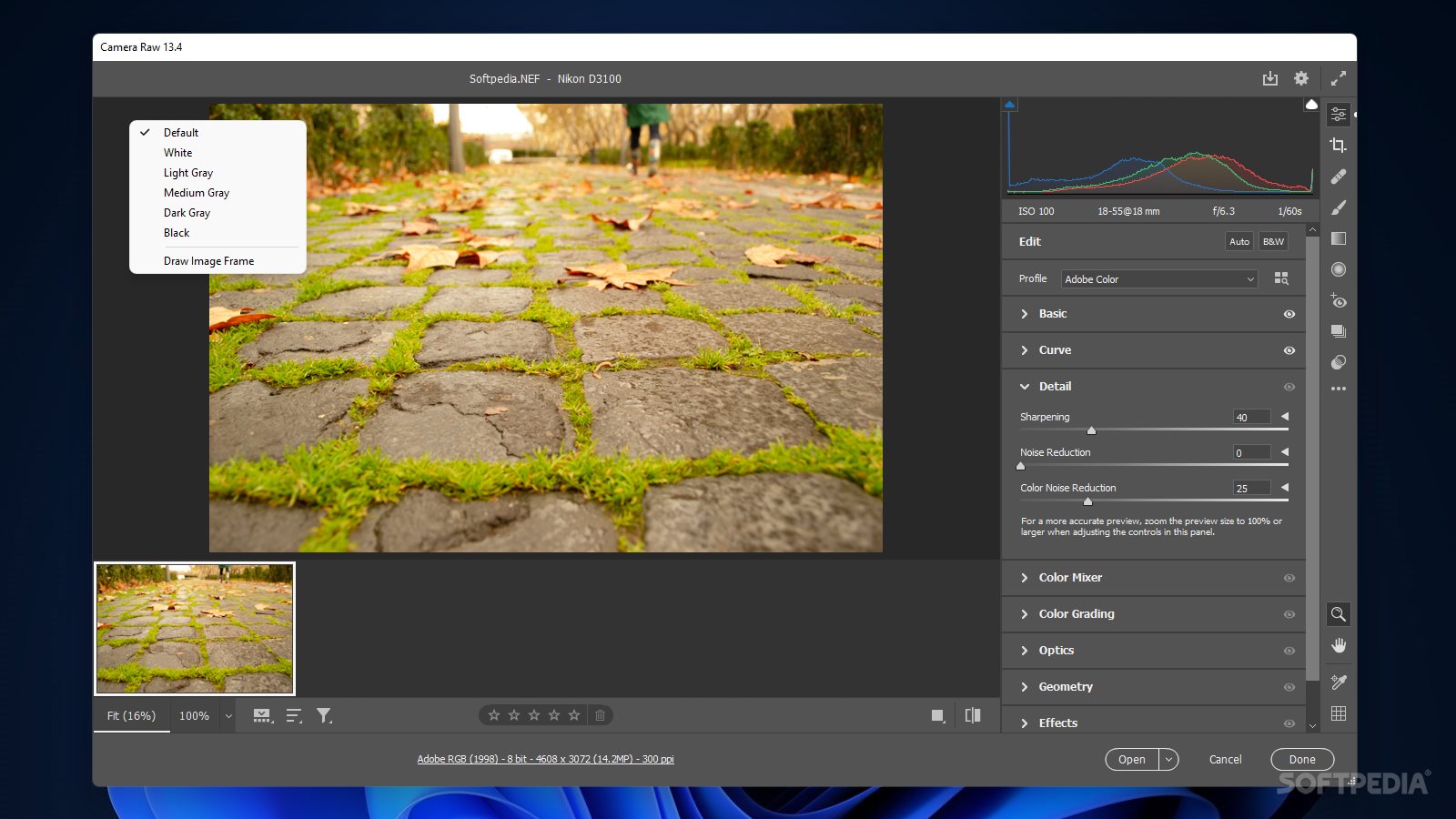The image size is (1456, 819).
Task: Hide the Curve panel adjustments eye
Action: pos(1289,350)
